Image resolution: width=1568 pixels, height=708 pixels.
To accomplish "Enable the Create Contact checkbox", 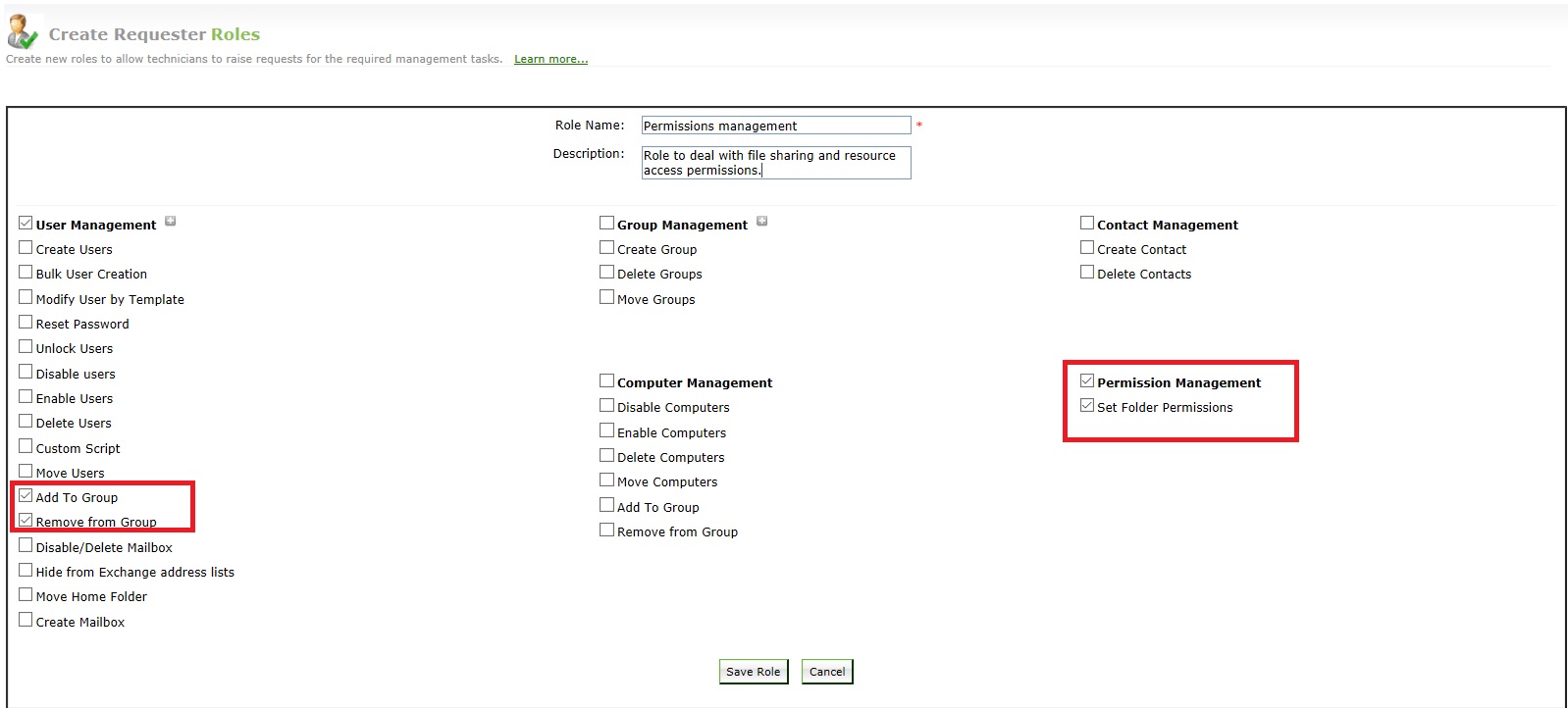I will (1087, 248).
